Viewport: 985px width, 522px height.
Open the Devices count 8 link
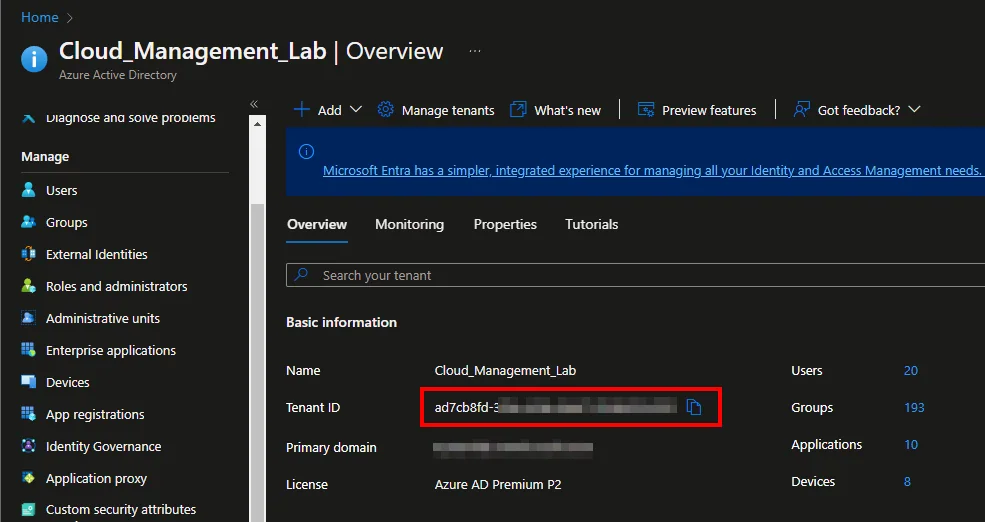[x=907, y=482]
